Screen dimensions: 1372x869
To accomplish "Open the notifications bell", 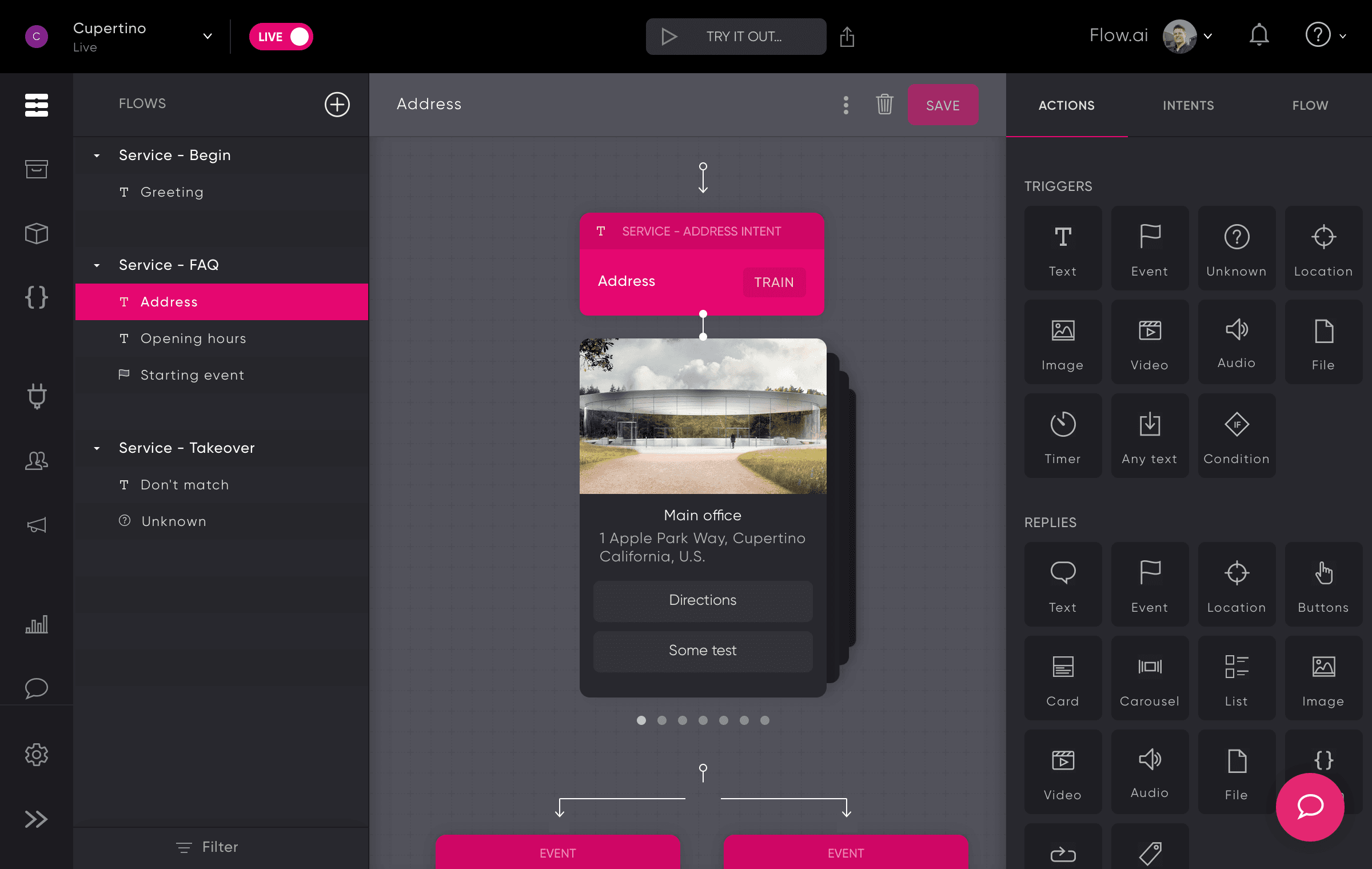I will click(x=1259, y=35).
